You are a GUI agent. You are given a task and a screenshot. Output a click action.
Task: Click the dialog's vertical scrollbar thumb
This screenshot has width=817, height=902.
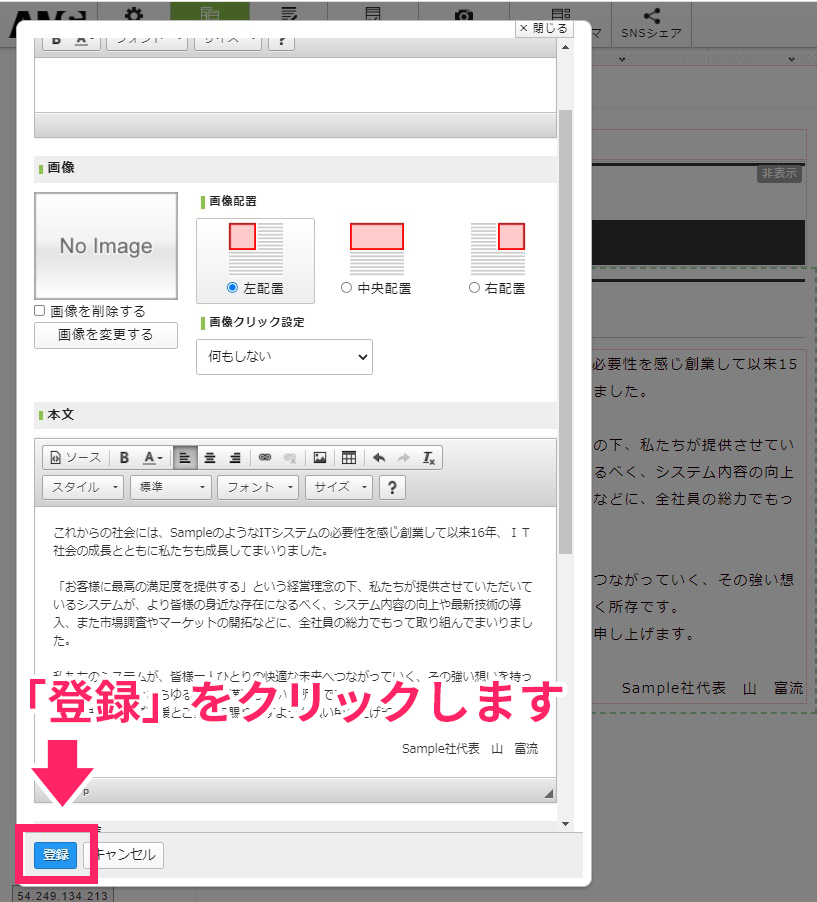(x=566, y=331)
